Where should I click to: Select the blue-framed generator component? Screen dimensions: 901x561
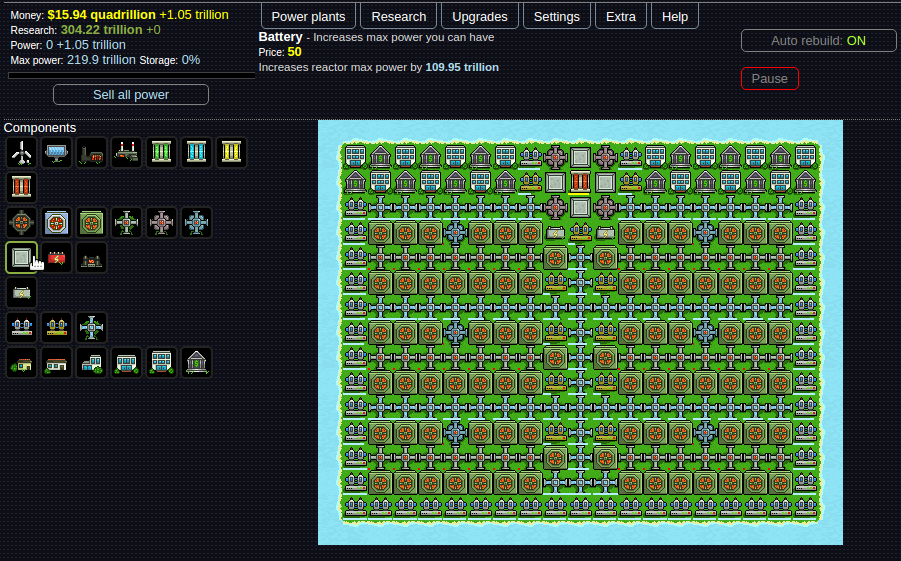57,223
